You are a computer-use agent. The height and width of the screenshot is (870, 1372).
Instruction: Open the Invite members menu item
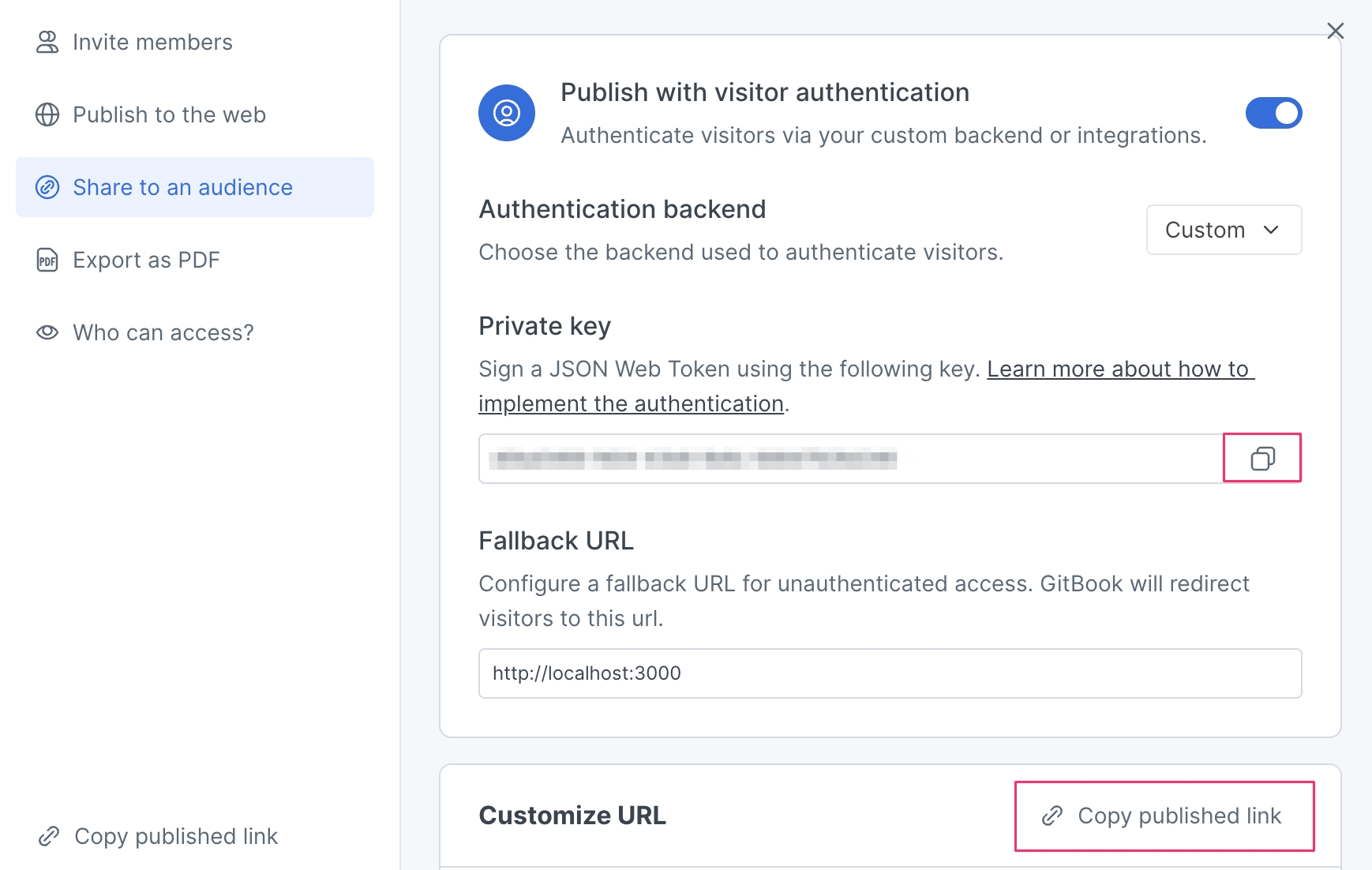coord(152,42)
